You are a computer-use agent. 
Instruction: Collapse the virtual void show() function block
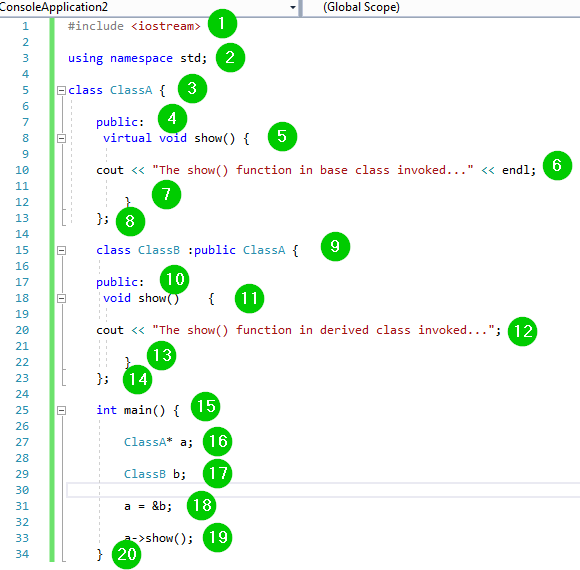pyautogui.click(x=61, y=138)
